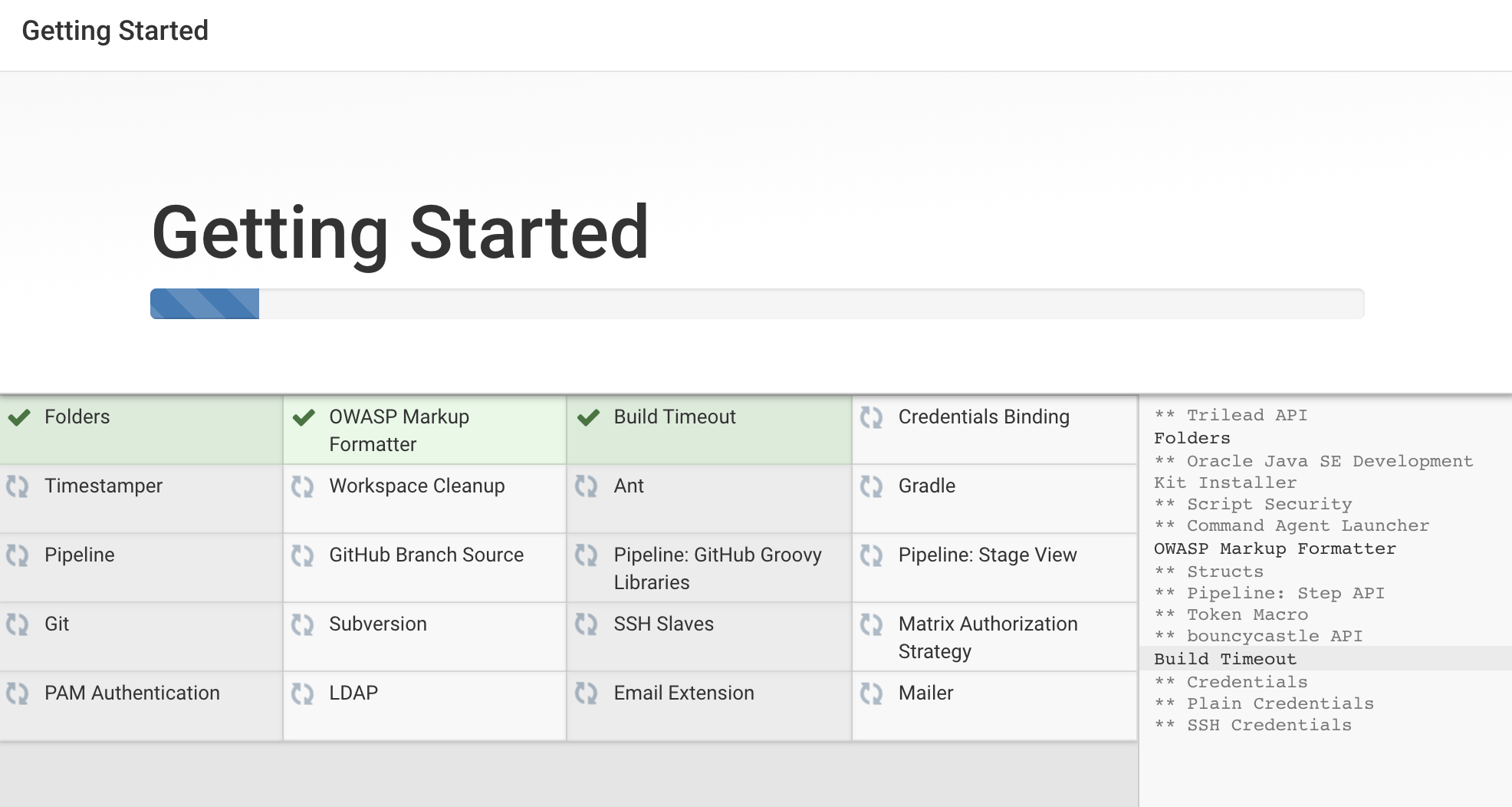This screenshot has width=1512, height=807.
Task: Click the spinner icon for Pipeline: Stage View
Action: tap(872, 555)
